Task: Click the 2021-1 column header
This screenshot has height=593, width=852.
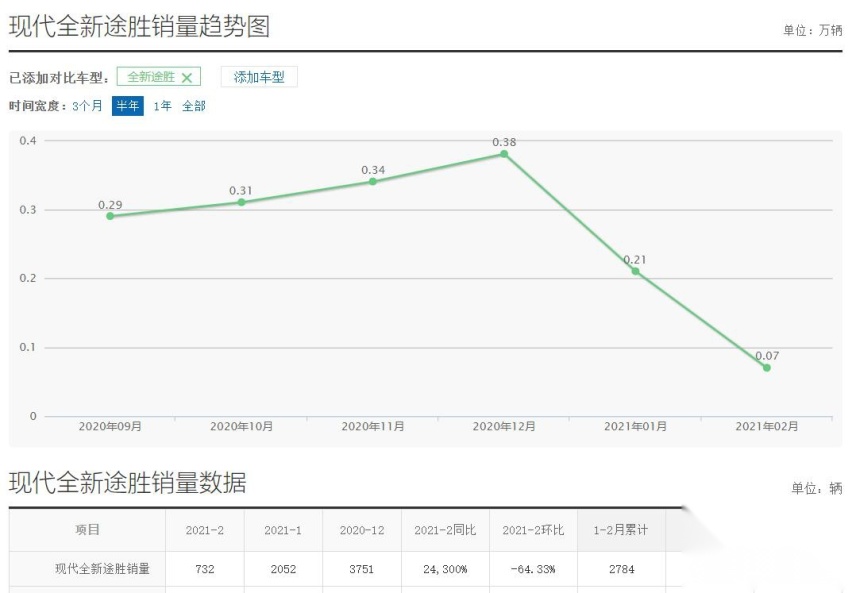Action: coord(283,530)
